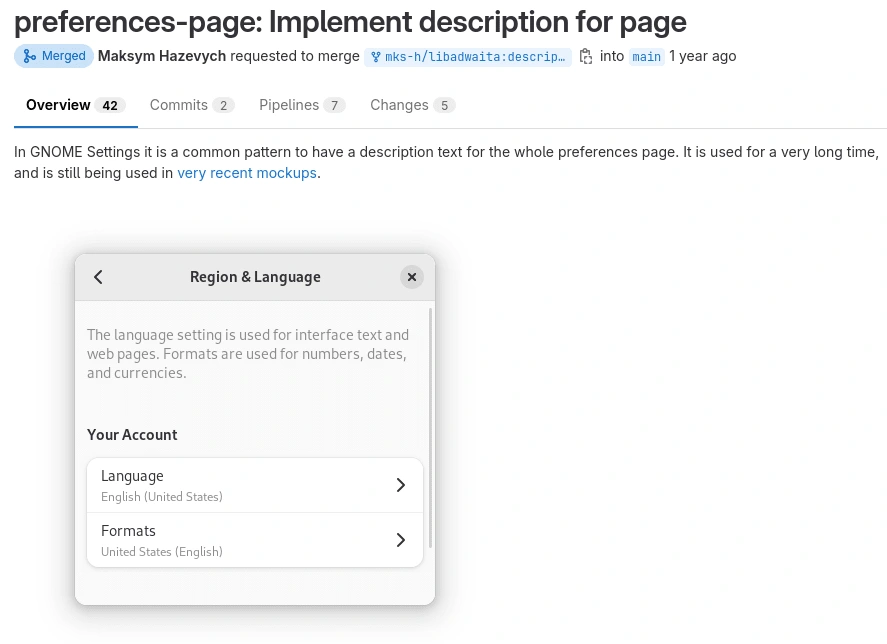Copy the source branch name

pos(586,57)
